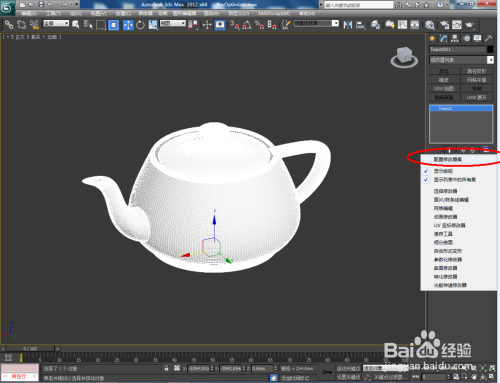Image resolution: width=500 pixels, height=383 pixels.
Task: Toggle the Percent Snap button
Action: pos(259,25)
